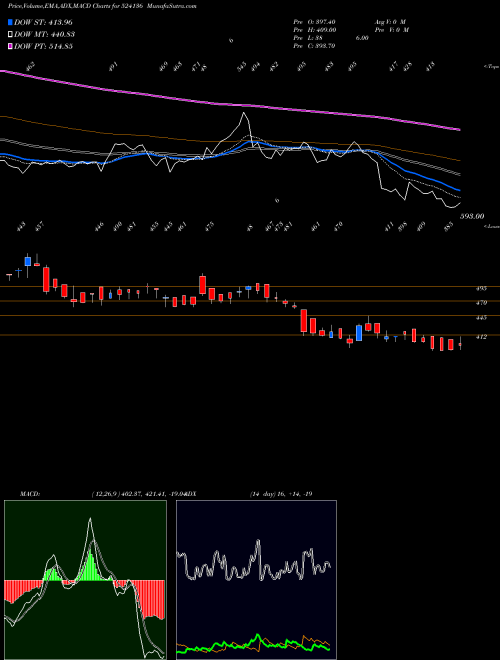
Task: Click the 'Pre O: 397.40' value
Action: 314,22
